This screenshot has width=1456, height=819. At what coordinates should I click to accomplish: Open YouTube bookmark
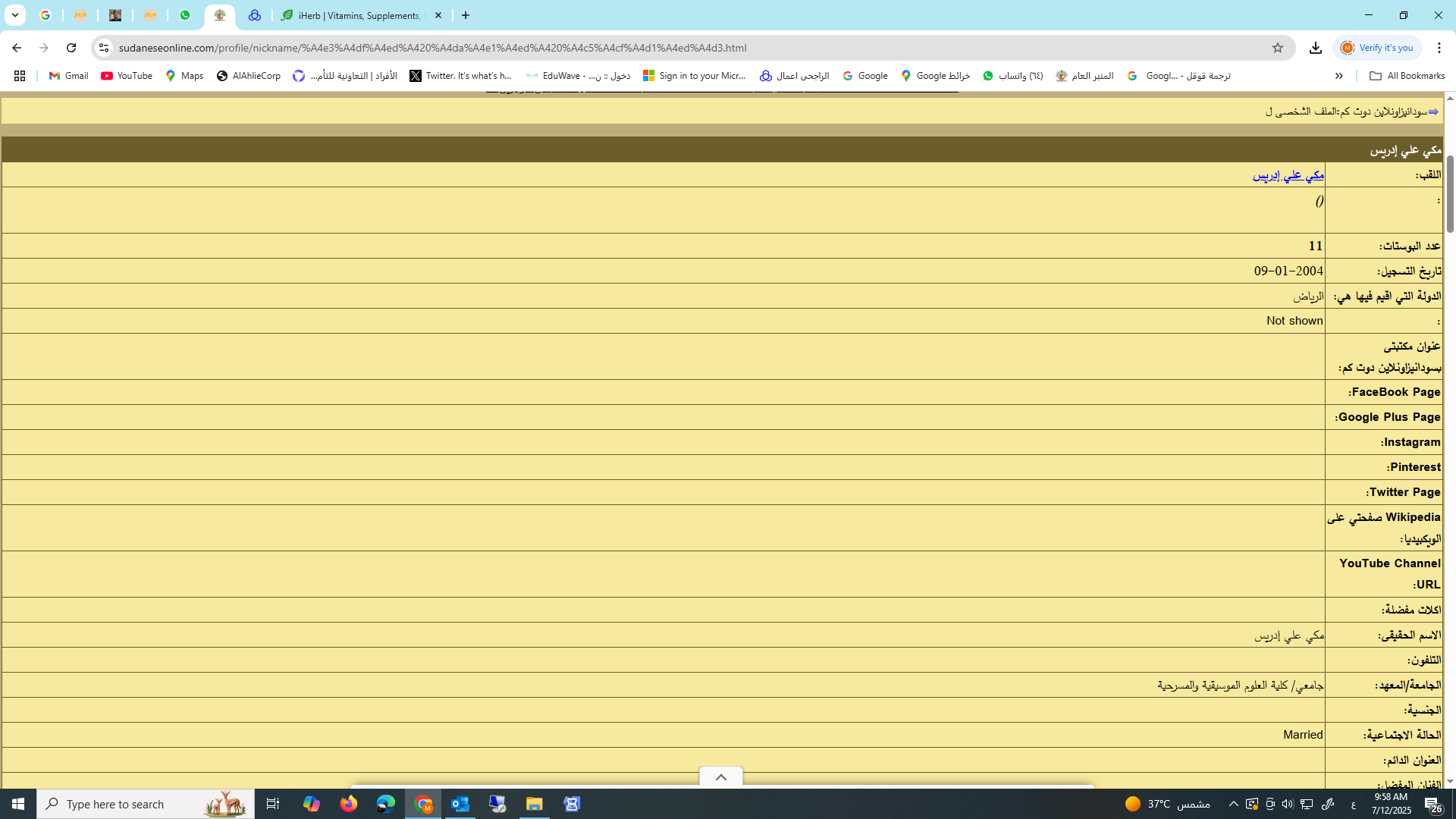click(127, 76)
